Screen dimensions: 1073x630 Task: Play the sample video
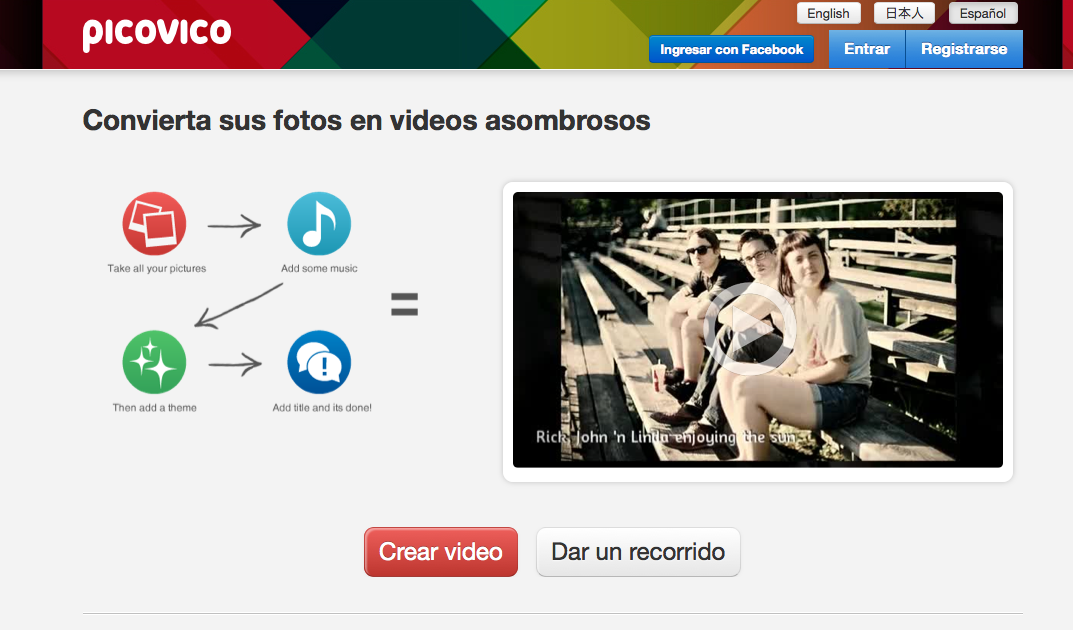coord(748,329)
